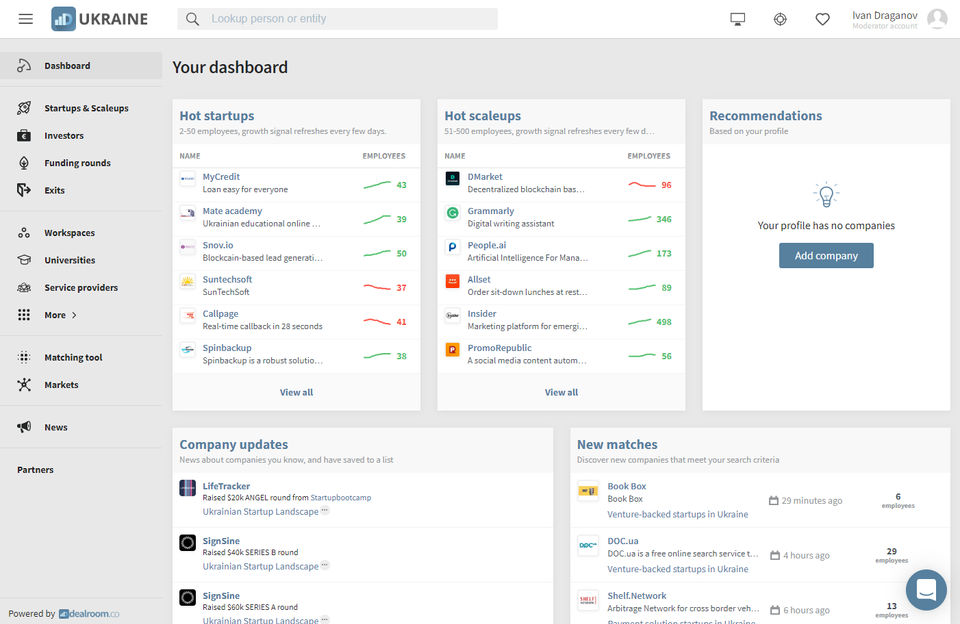Open Ivan Draganov account menu
Image resolution: width=960 pixels, height=624 pixels.
point(885,19)
